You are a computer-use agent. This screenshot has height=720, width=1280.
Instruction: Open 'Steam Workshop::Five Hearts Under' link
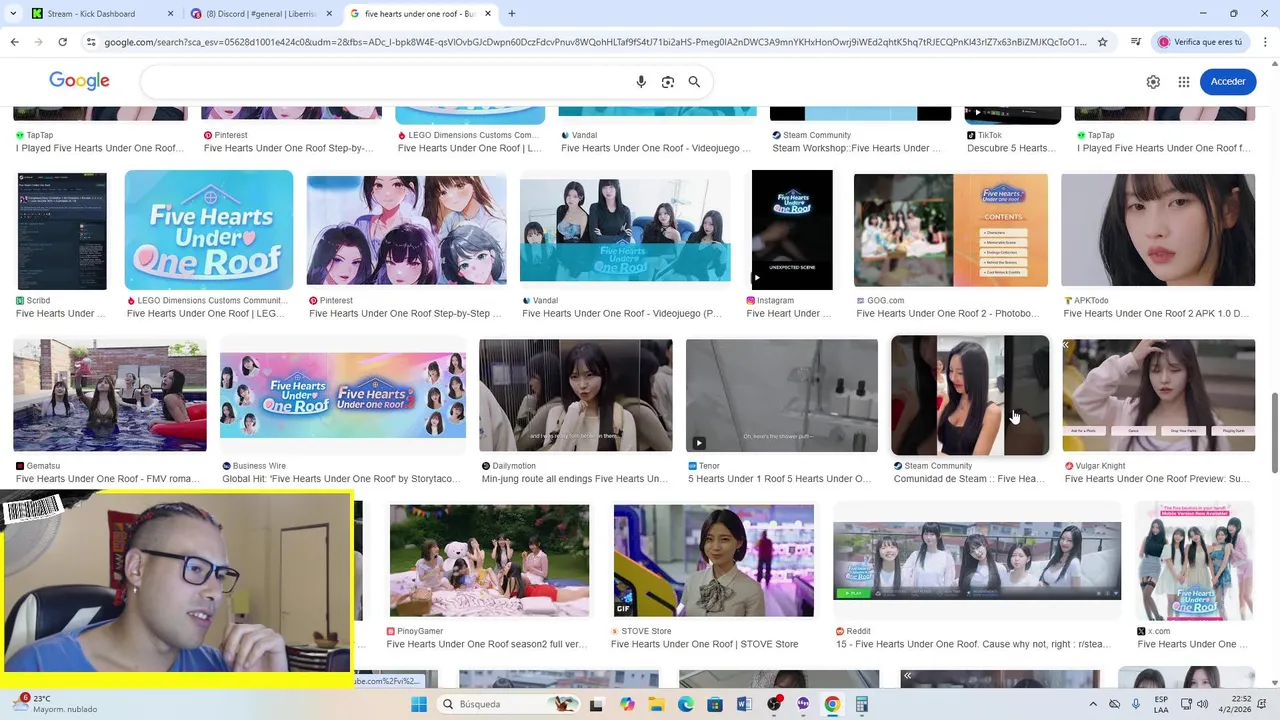pos(856,148)
